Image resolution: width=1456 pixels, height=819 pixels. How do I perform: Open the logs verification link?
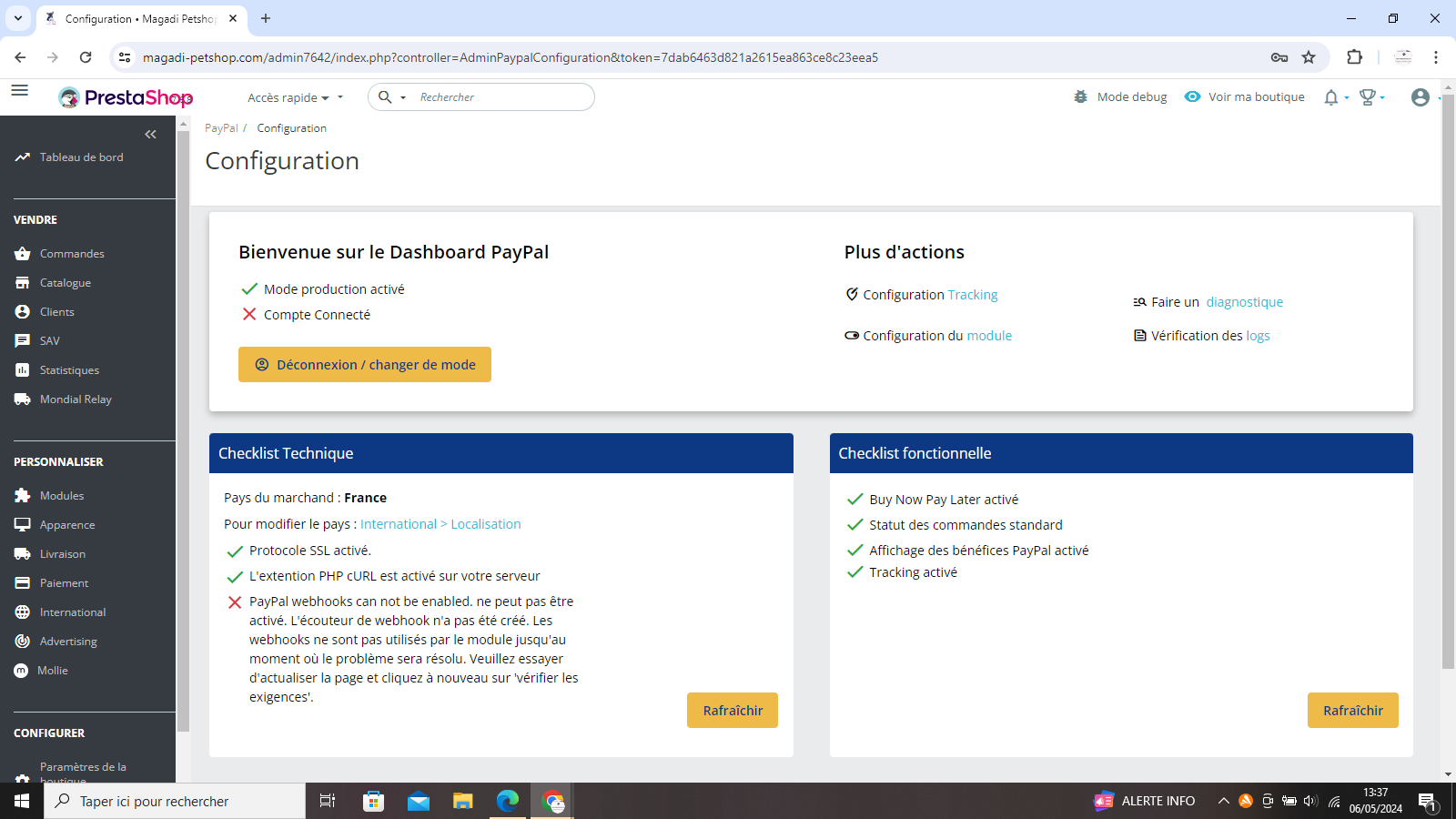coord(1259,336)
